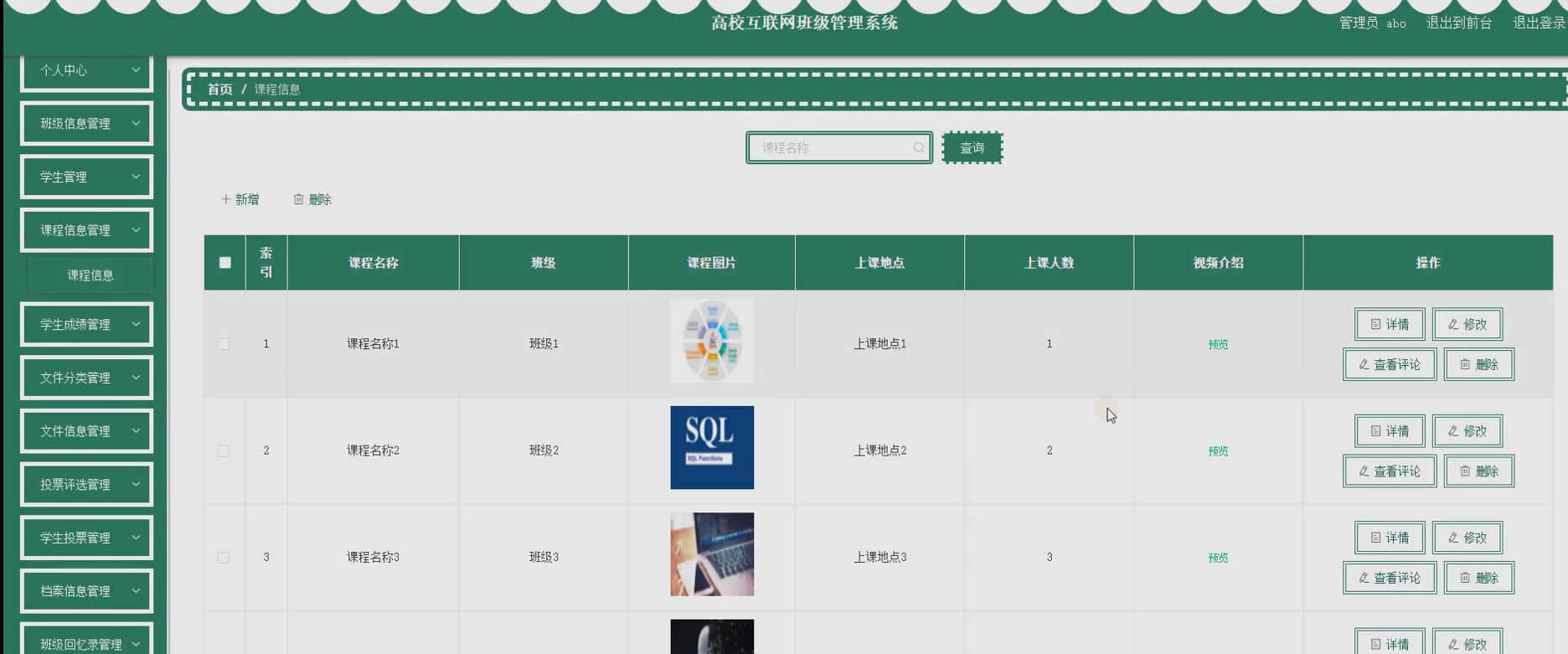Go to 首页 in the breadcrumb

(x=219, y=90)
